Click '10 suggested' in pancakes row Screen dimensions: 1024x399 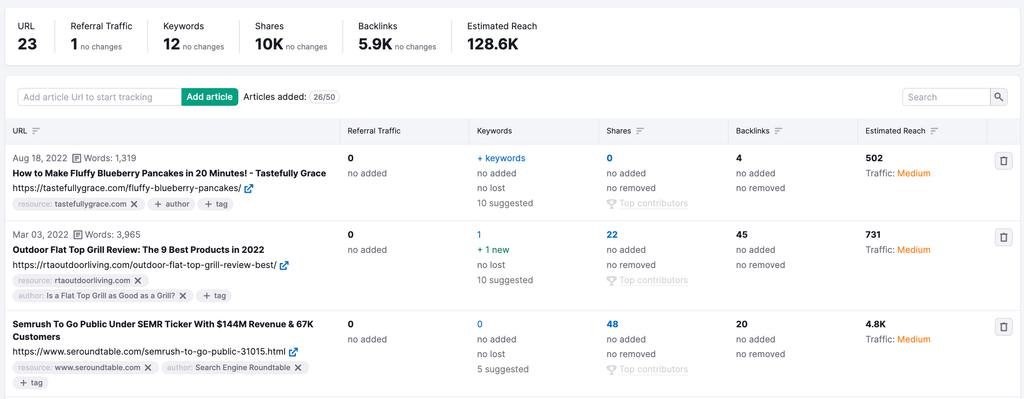(504, 203)
